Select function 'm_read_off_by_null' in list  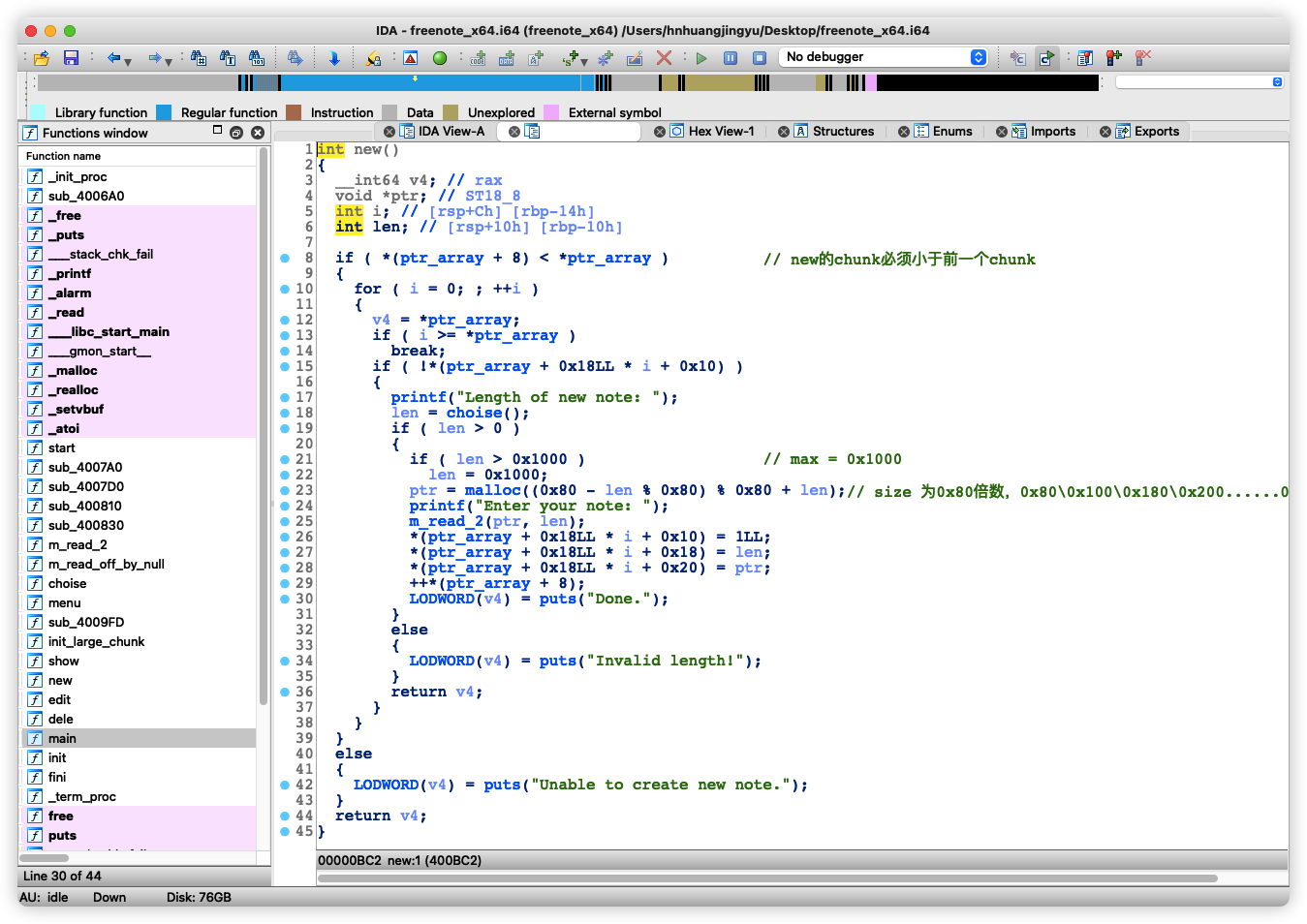click(x=139, y=564)
